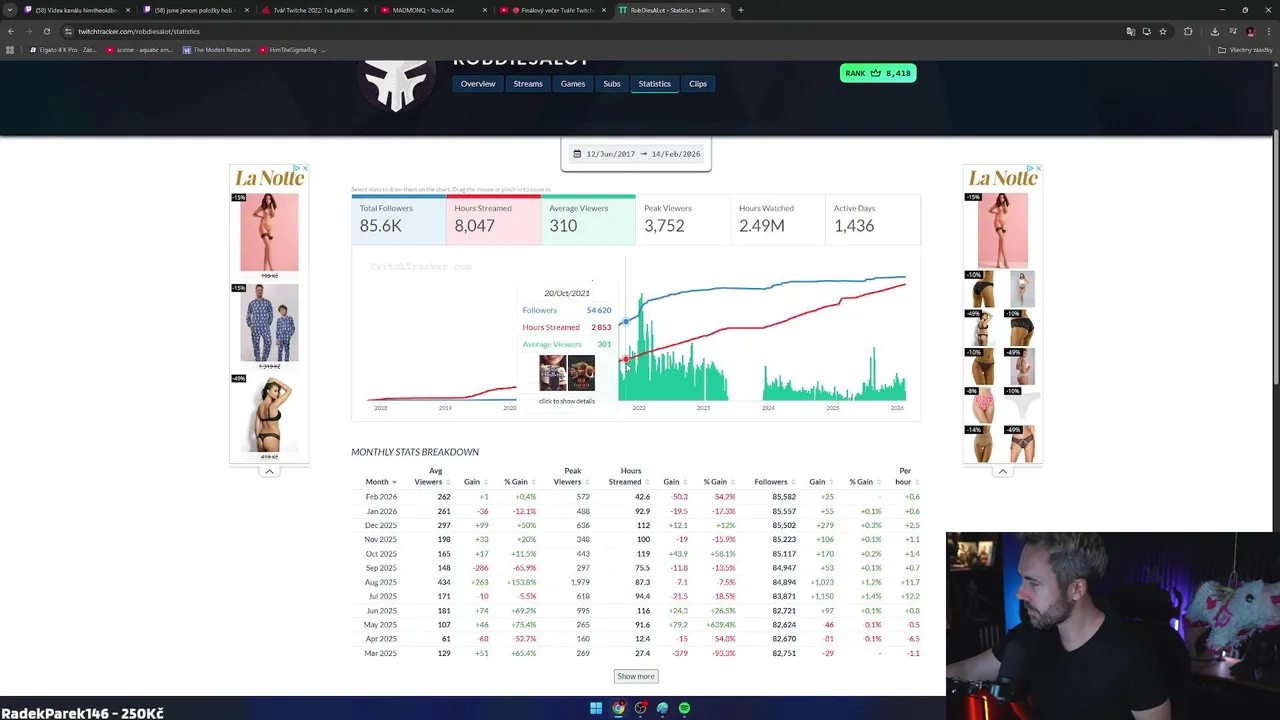Open a new browser tab with plus icon
This screenshot has height=720, width=1280.
coord(740,10)
